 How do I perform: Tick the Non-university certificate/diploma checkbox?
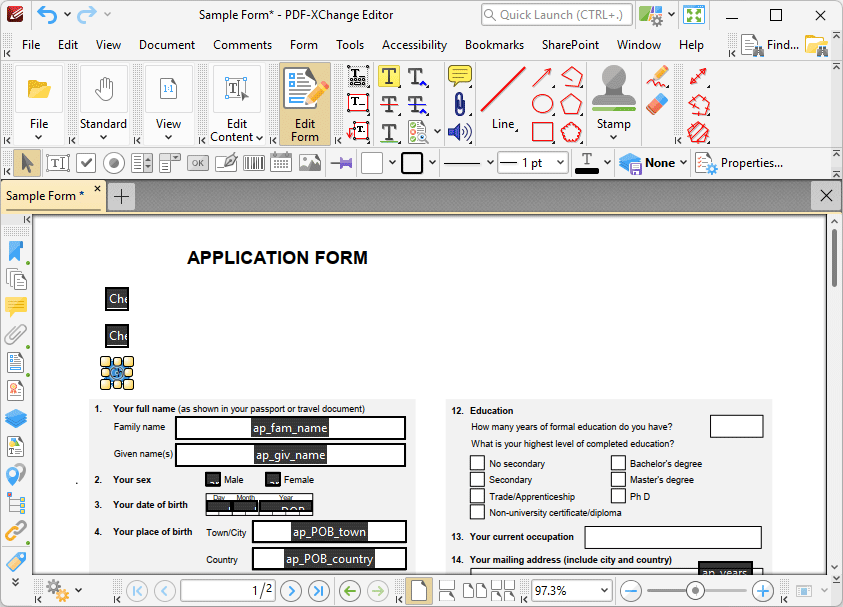pos(477,512)
